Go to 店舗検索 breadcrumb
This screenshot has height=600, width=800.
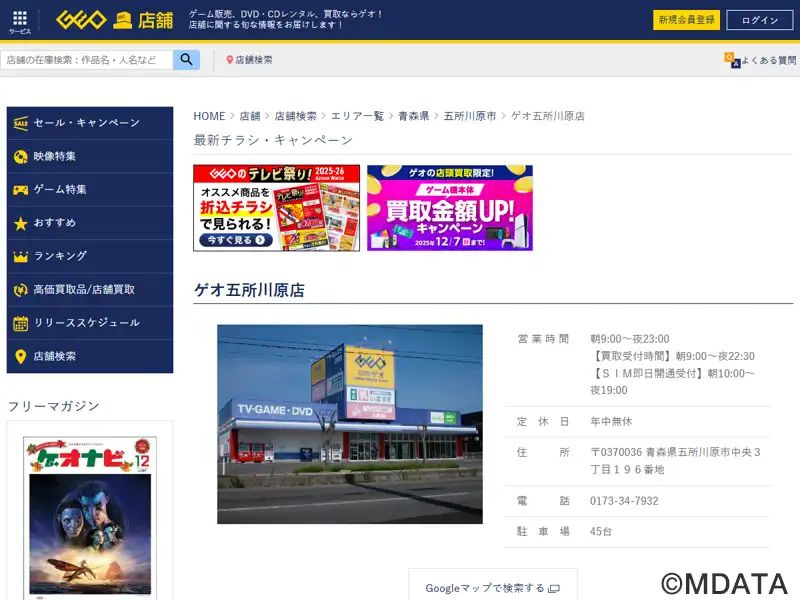295,116
